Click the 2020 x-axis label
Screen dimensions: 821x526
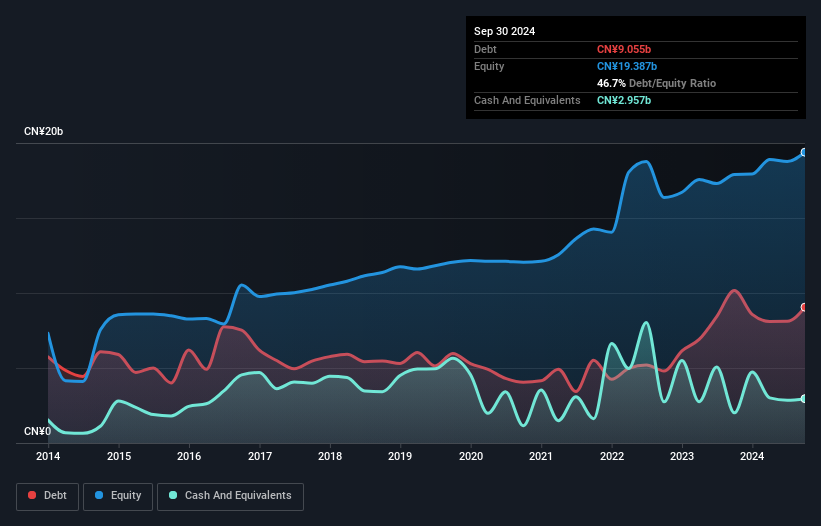click(471, 456)
